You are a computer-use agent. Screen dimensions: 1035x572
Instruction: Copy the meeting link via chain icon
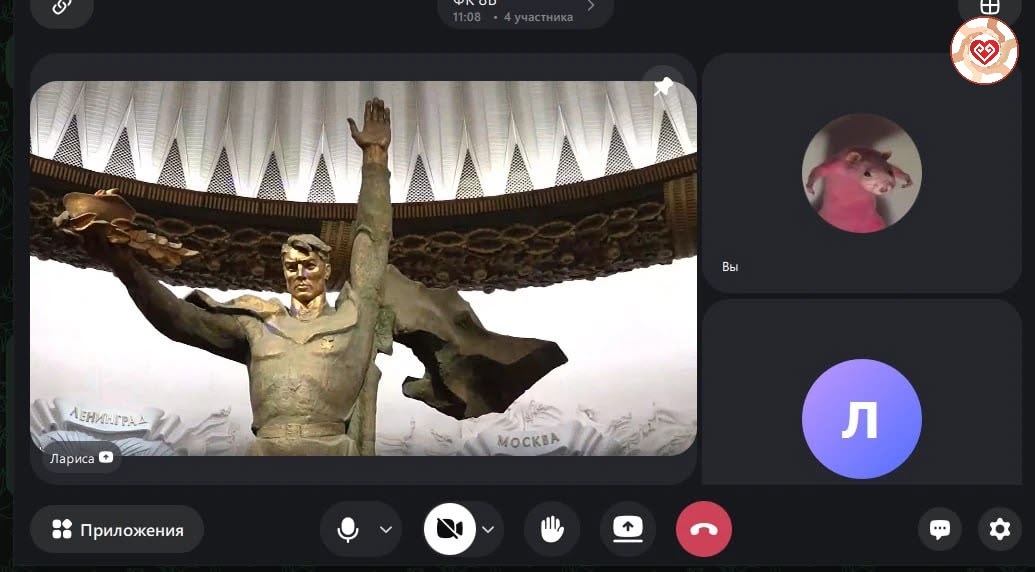(x=62, y=8)
